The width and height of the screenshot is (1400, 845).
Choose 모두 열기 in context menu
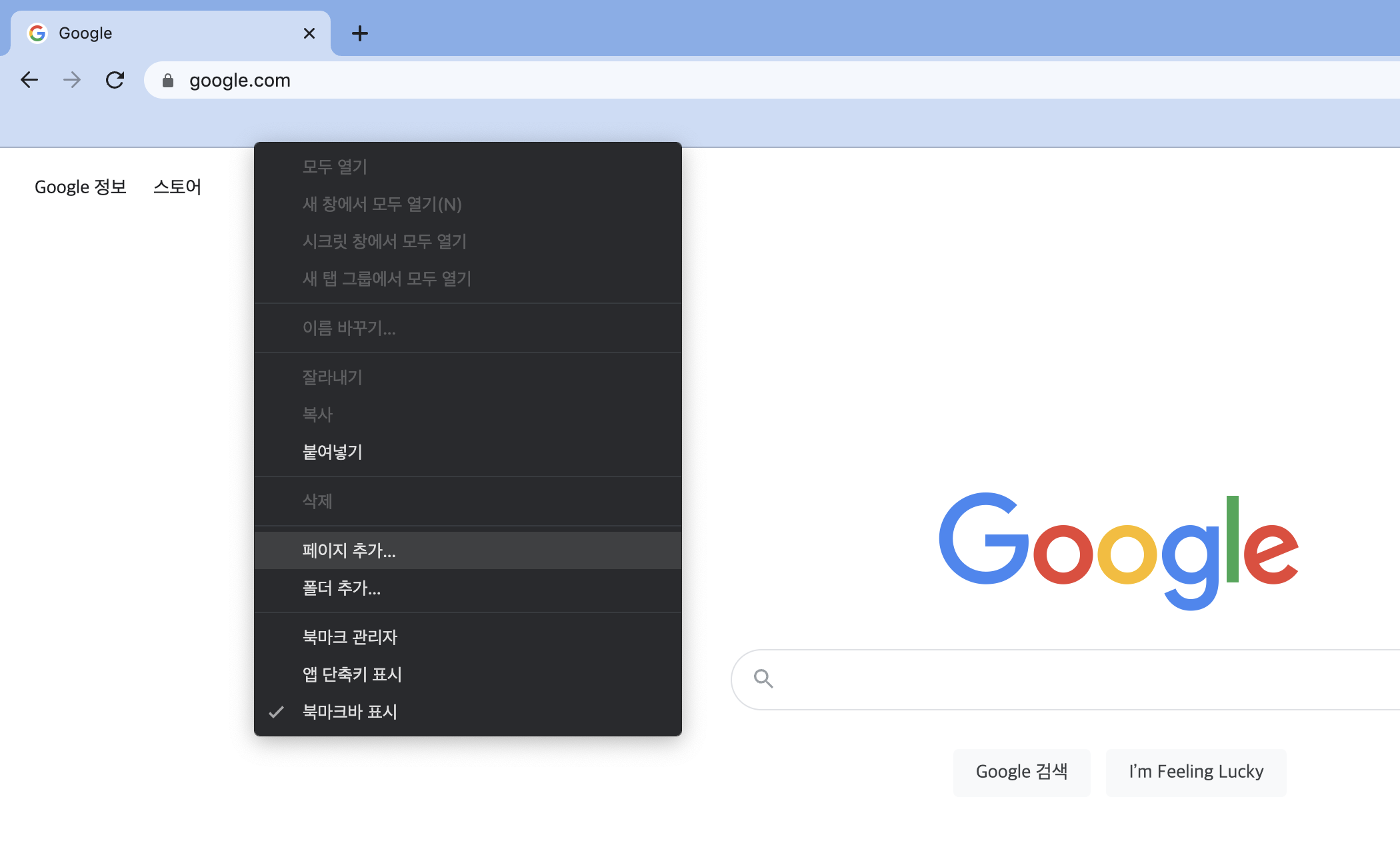(468, 167)
